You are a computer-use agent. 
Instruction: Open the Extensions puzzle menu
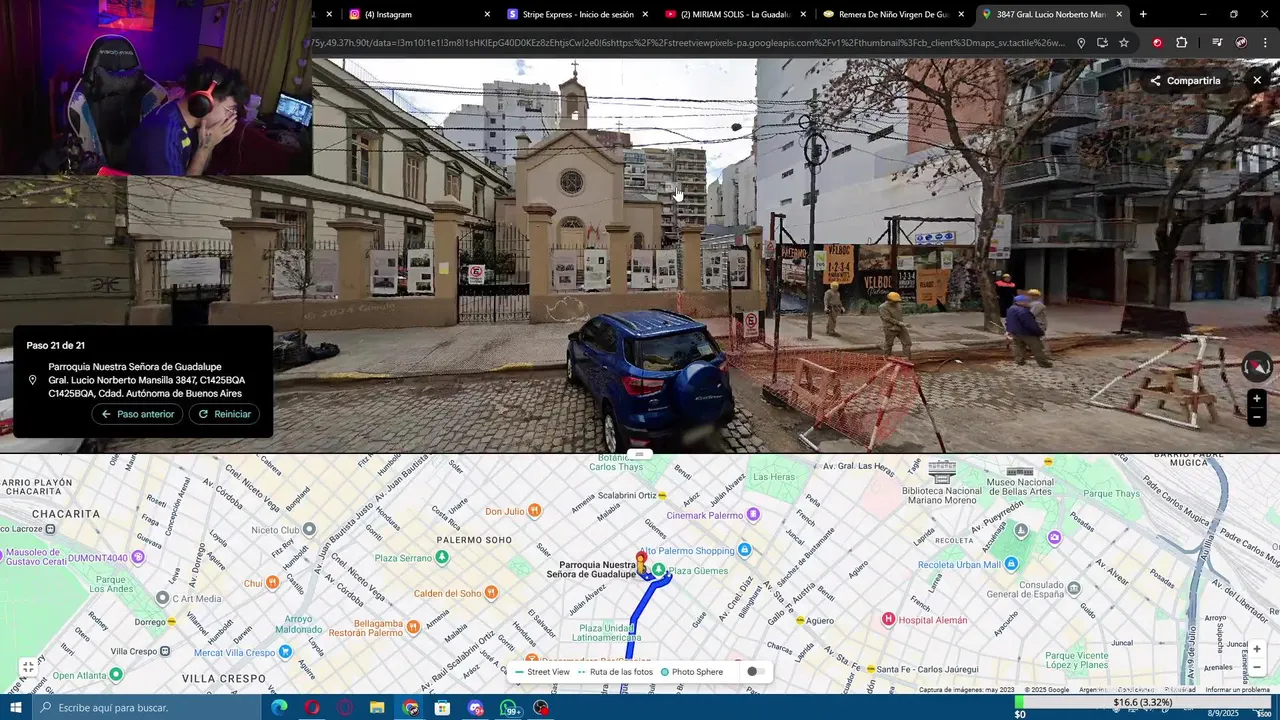[1182, 43]
